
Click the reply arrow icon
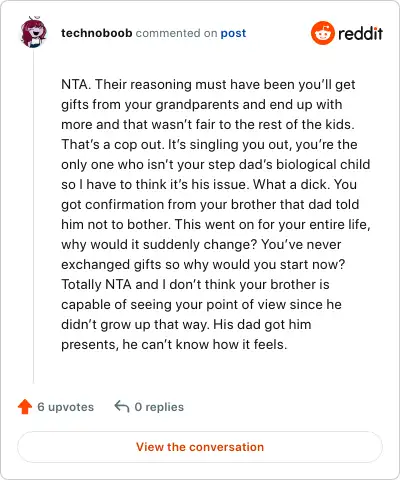click(x=122, y=407)
